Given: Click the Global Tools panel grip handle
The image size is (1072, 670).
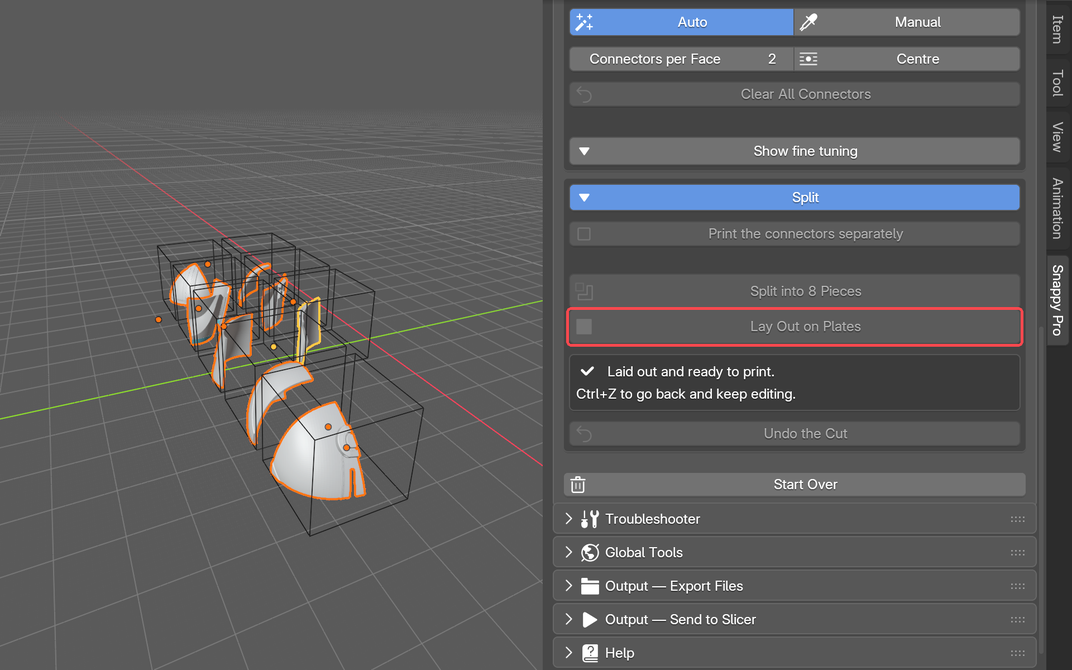Looking at the screenshot, I should [x=1017, y=552].
